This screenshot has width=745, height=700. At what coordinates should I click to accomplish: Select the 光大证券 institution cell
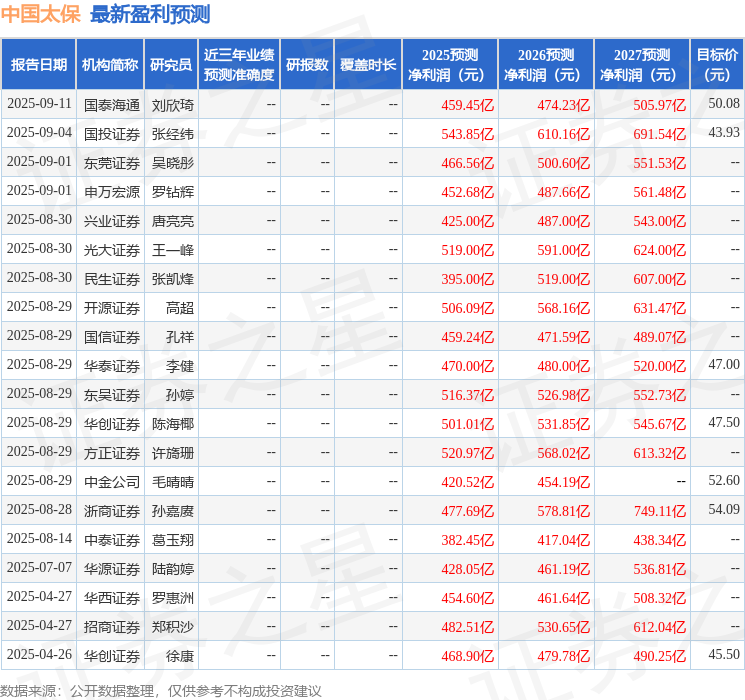(x=112, y=250)
